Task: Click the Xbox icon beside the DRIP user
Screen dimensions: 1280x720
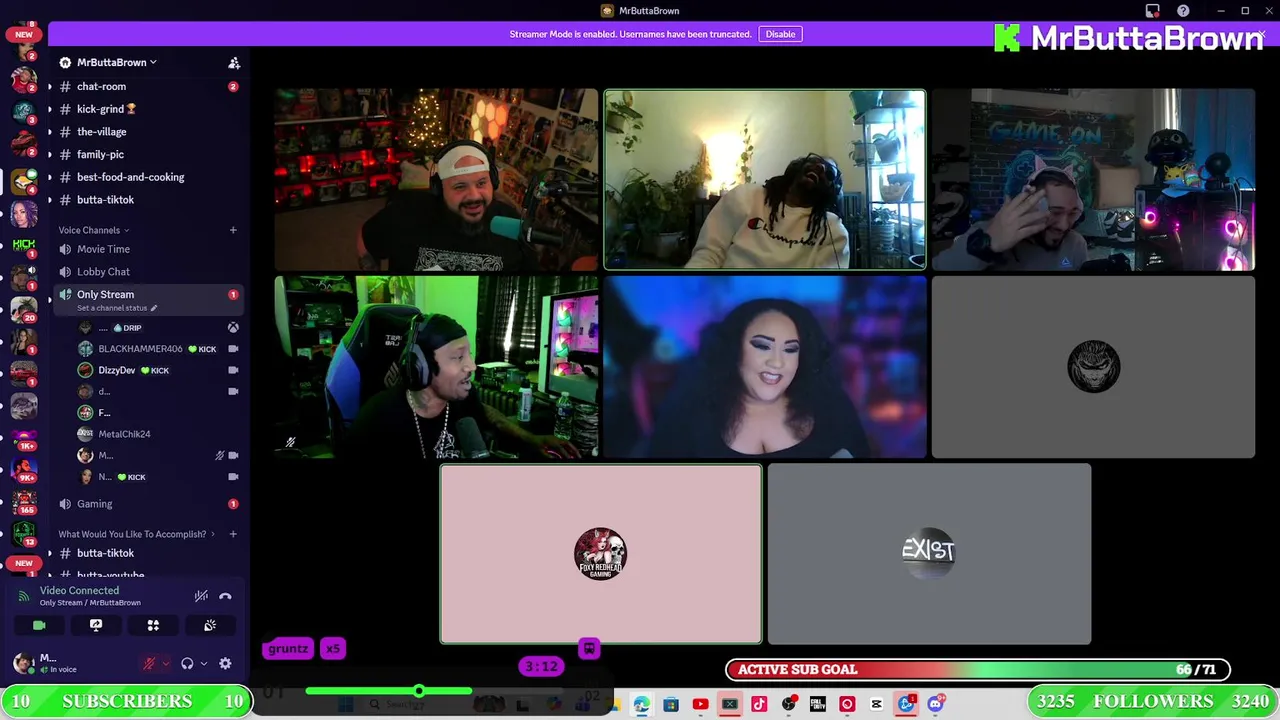Action: click(x=233, y=327)
